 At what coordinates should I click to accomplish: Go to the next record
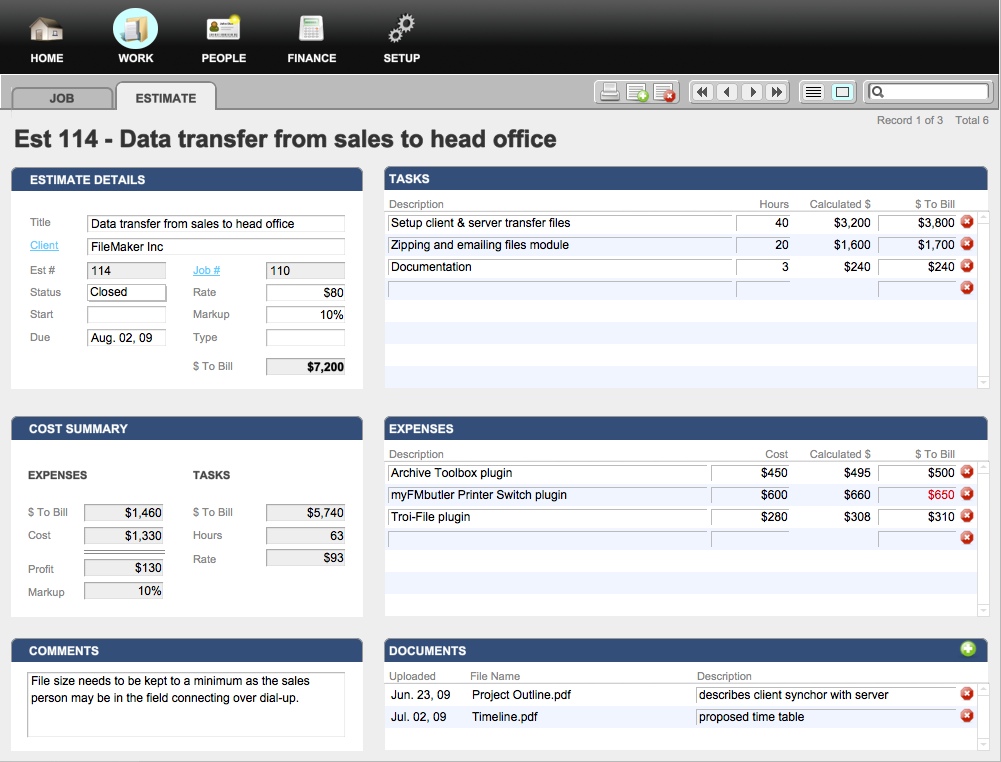tap(753, 92)
